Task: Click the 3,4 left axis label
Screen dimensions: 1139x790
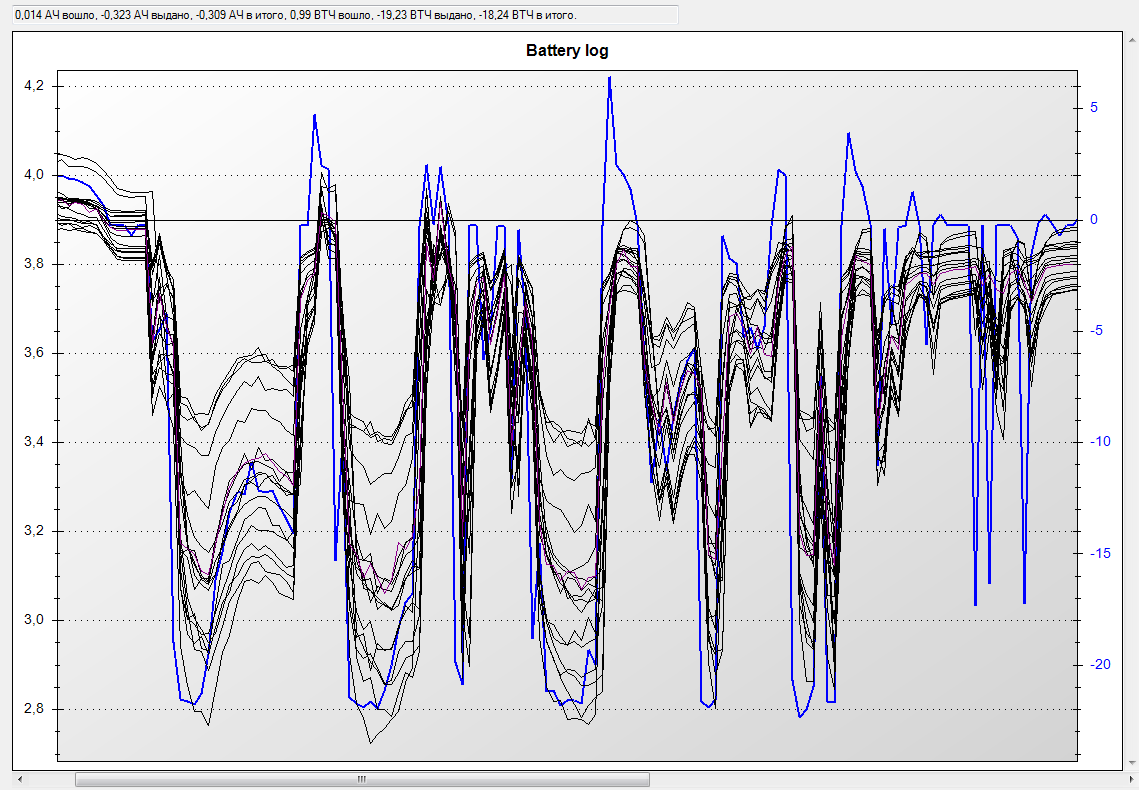Action: pos(34,443)
